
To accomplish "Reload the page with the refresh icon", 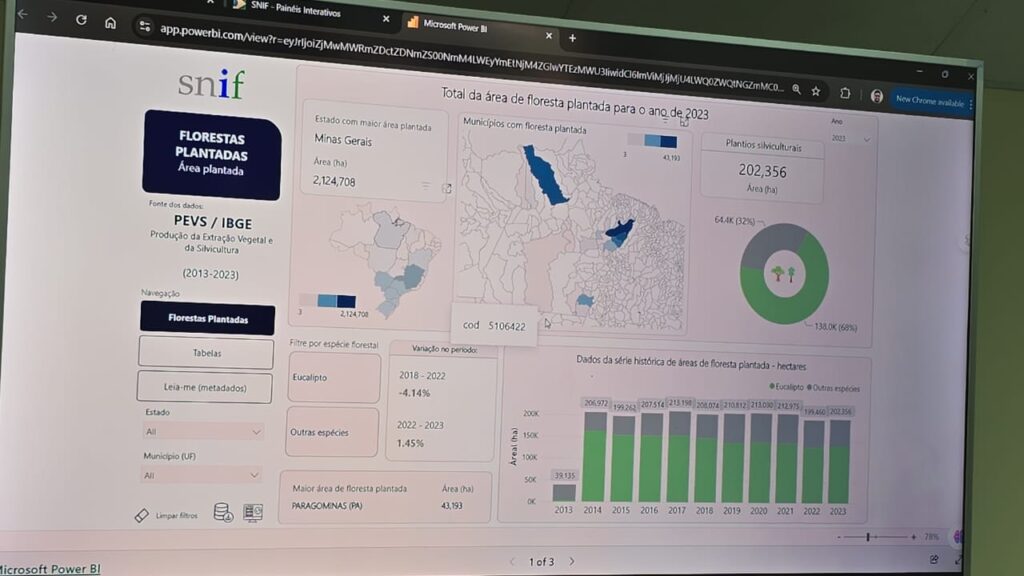I will [81, 20].
